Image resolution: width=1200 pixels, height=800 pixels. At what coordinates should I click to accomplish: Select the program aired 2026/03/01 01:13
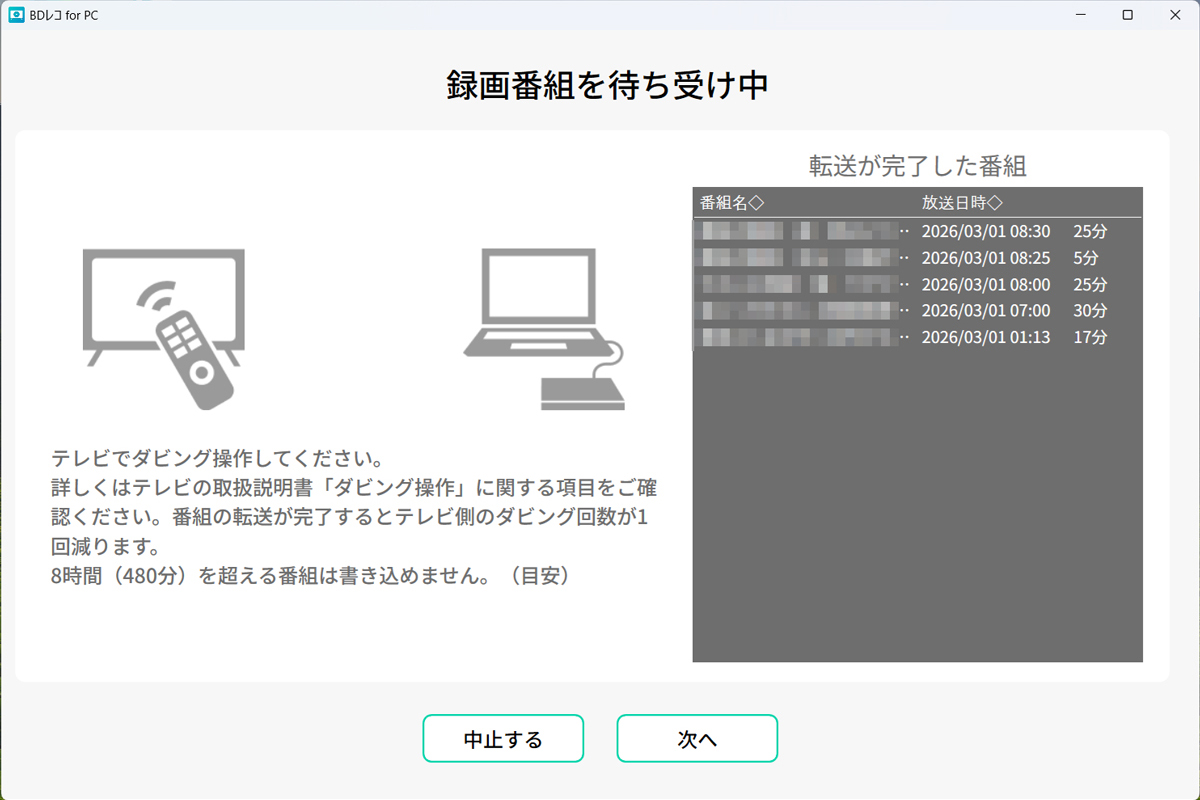click(x=917, y=337)
